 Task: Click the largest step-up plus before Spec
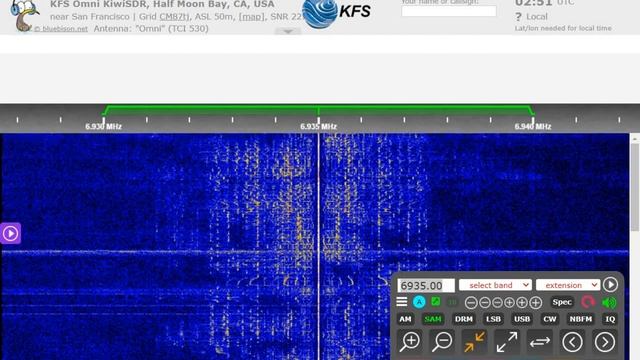tap(536, 302)
